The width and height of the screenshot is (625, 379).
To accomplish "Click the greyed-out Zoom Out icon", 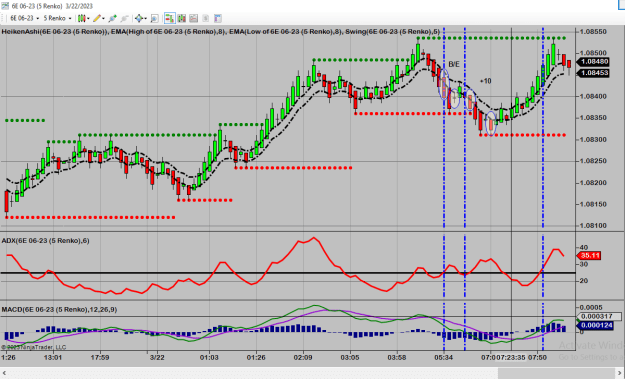I will [x=125, y=18].
